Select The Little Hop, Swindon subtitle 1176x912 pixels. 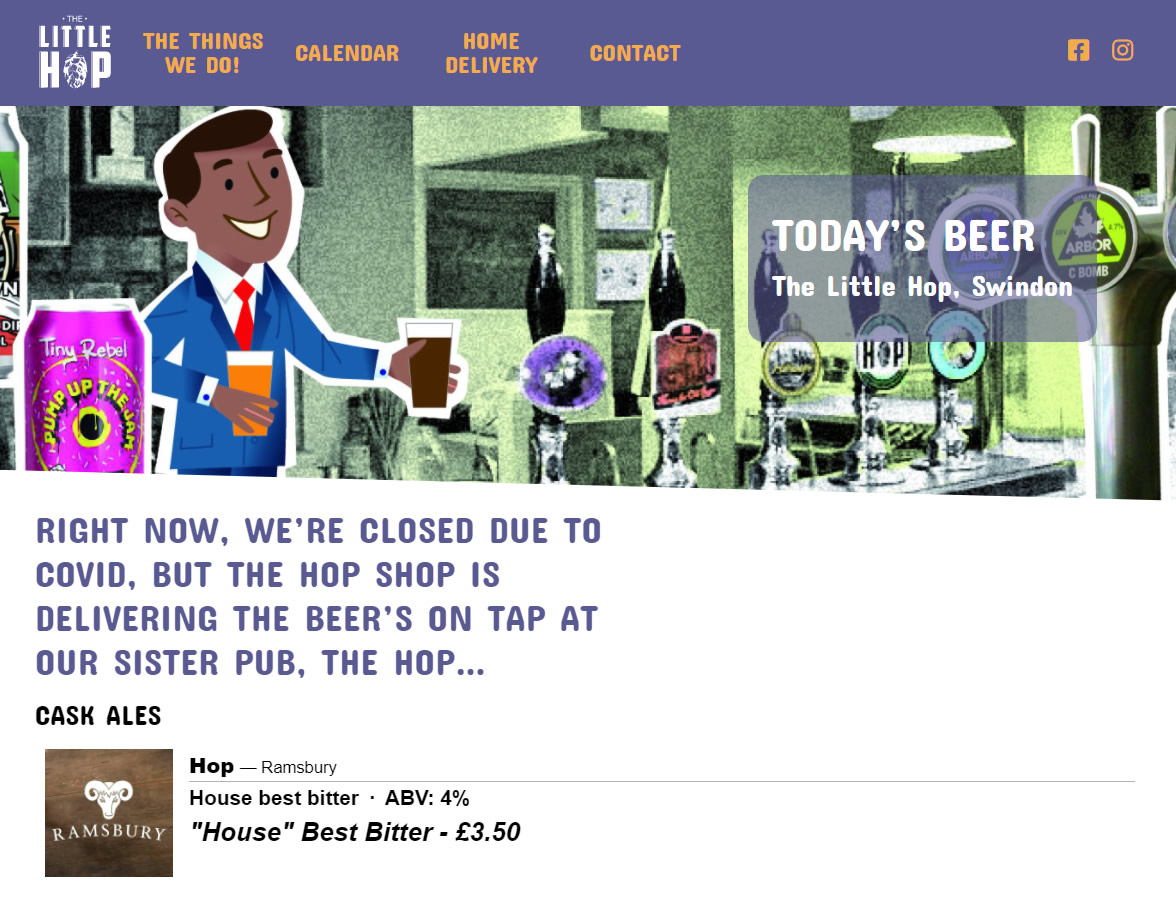coord(922,286)
